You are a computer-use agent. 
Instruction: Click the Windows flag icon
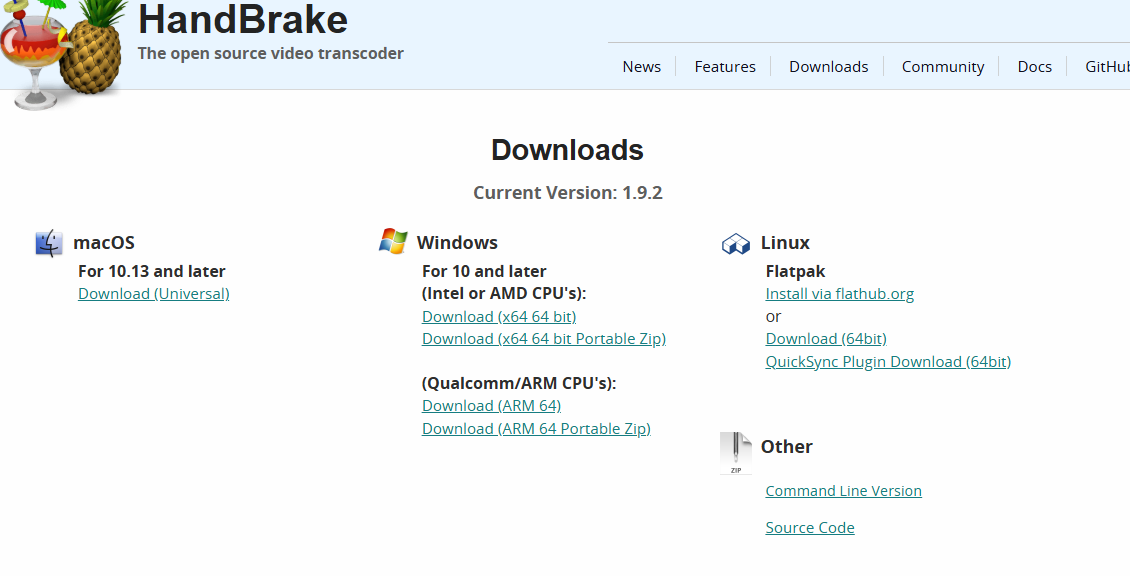click(x=393, y=242)
